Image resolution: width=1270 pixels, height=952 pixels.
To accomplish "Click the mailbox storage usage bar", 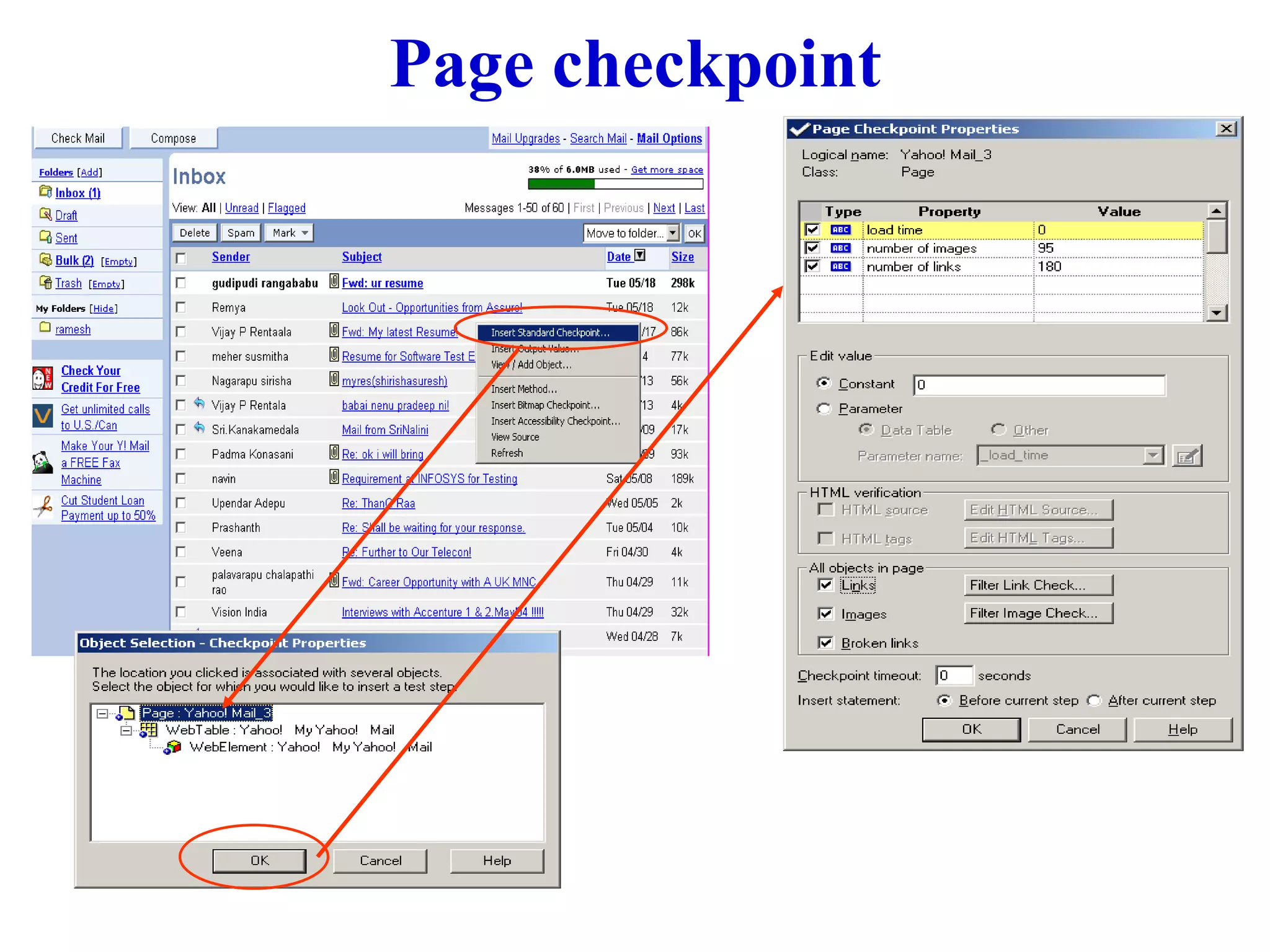I will point(616,184).
